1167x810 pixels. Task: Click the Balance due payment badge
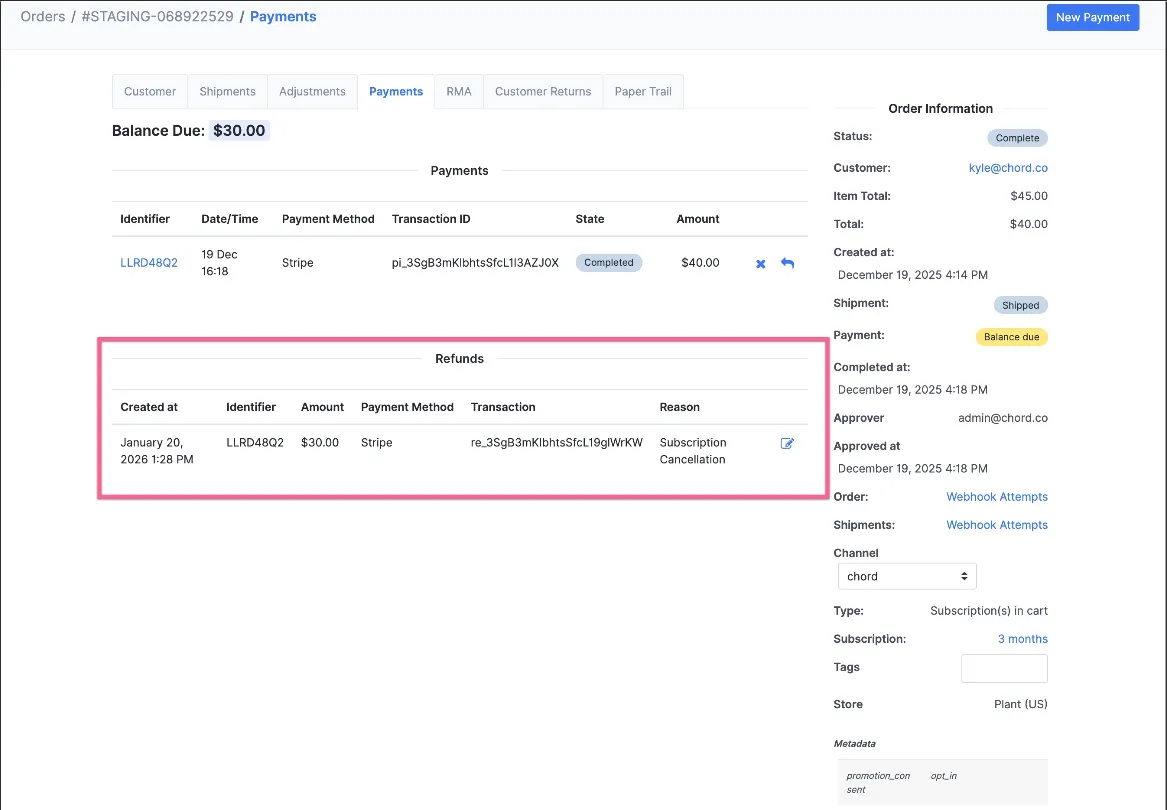coord(1011,337)
